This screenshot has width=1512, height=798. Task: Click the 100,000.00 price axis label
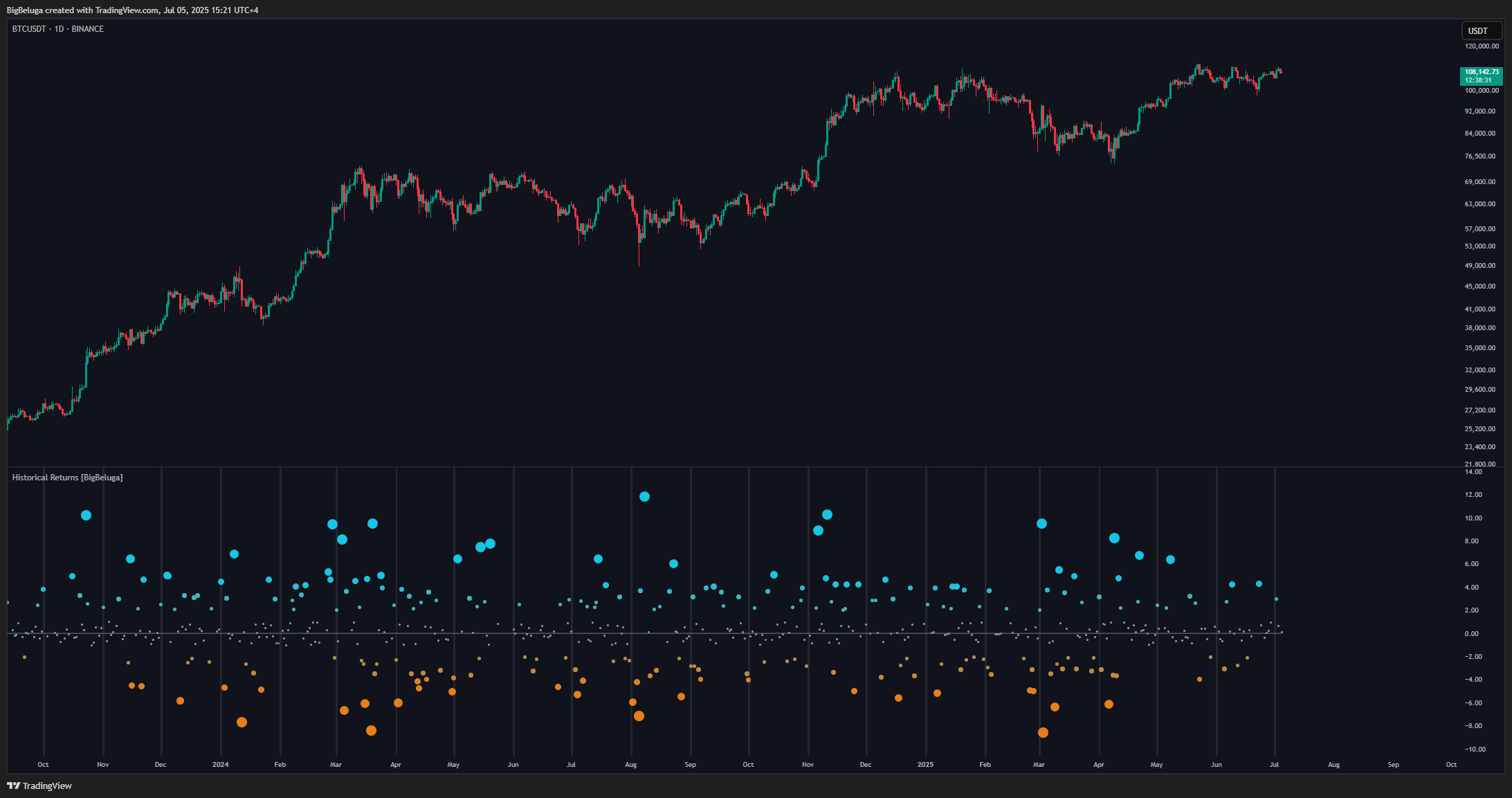(1482, 91)
